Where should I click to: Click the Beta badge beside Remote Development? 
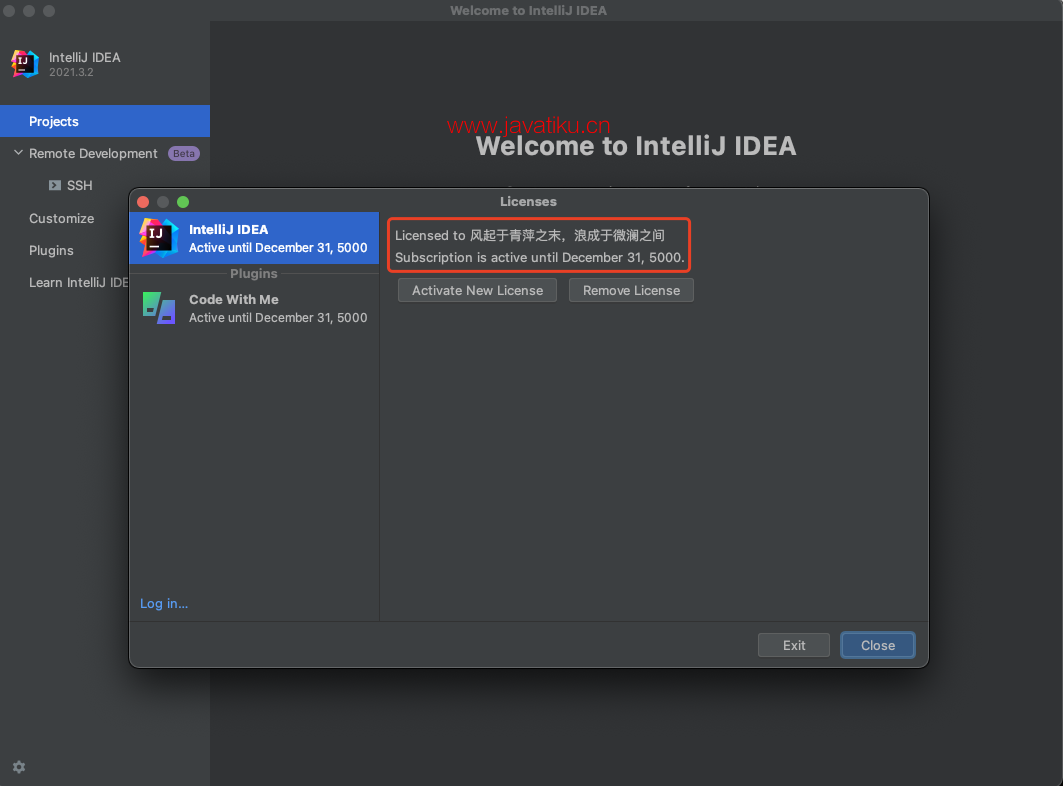pyautogui.click(x=184, y=153)
